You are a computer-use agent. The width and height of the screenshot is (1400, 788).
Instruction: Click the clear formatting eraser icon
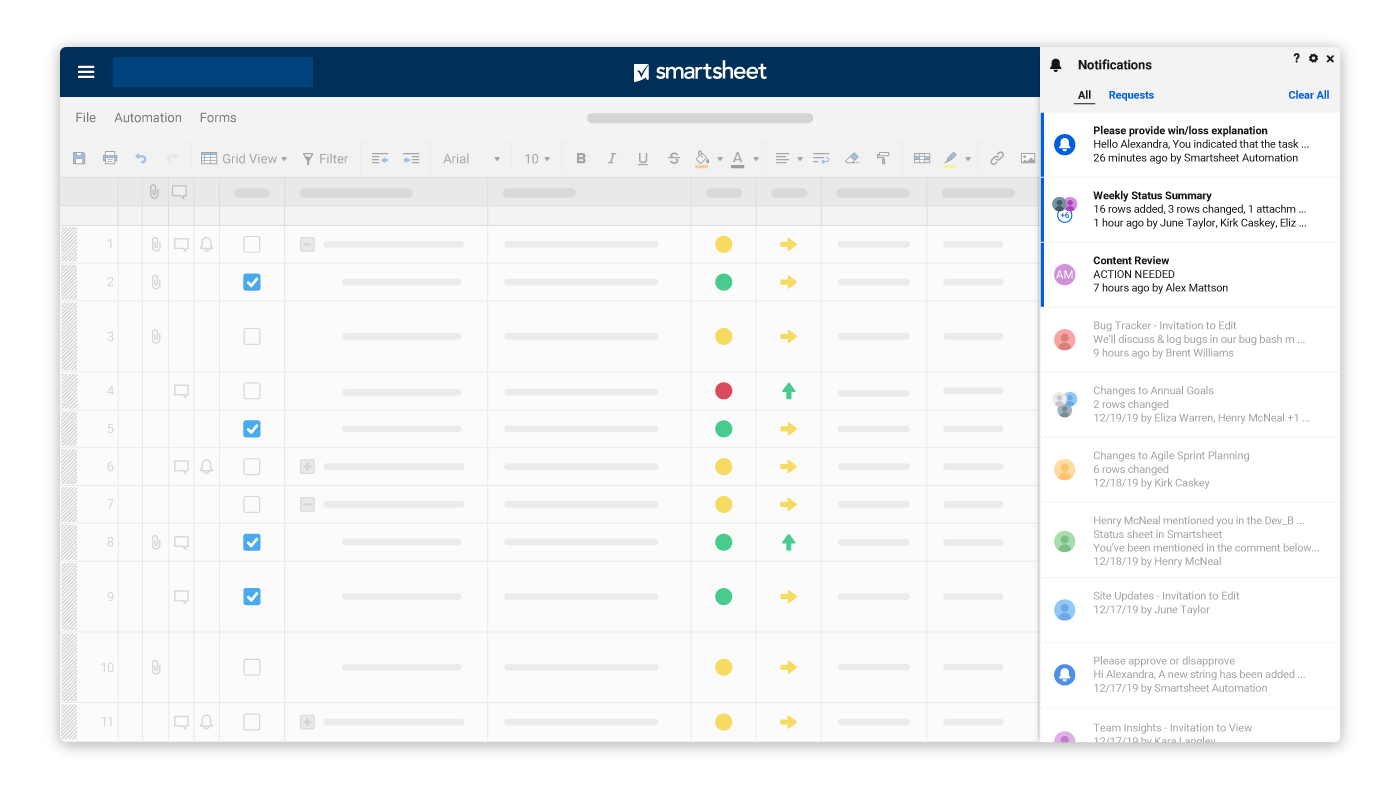click(x=852, y=158)
